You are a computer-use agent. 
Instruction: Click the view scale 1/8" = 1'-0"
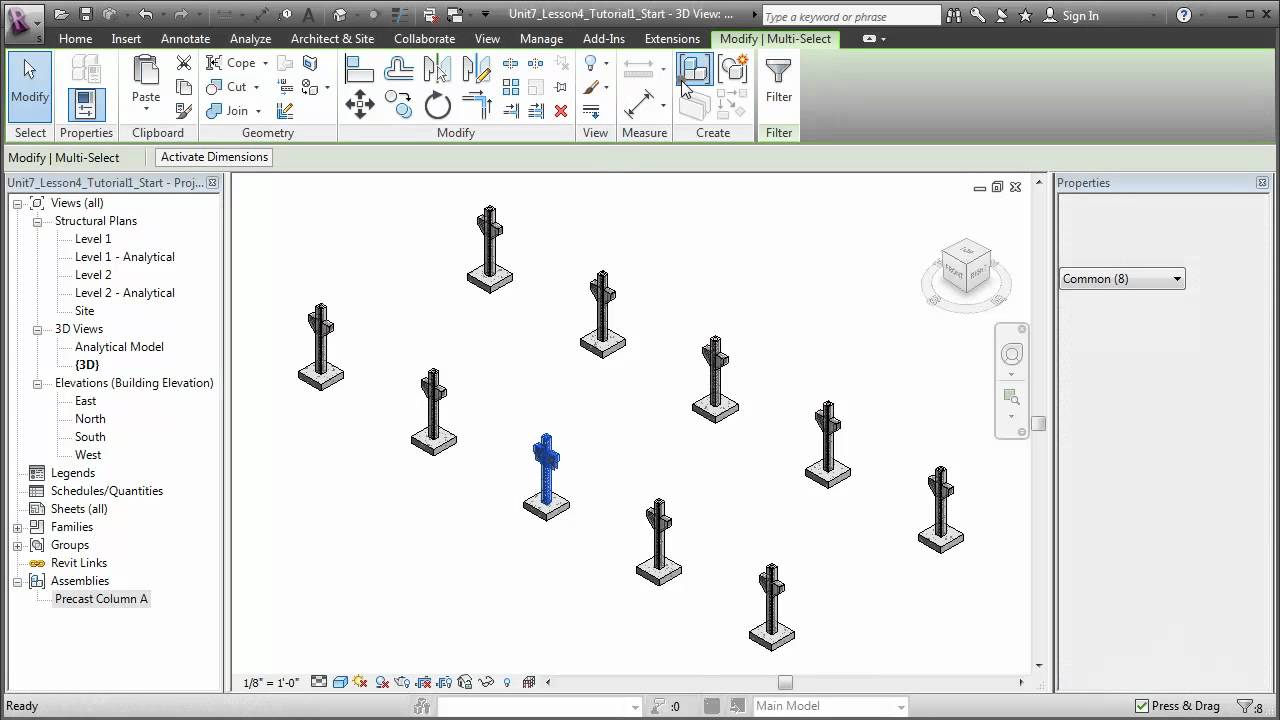point(271,682)
